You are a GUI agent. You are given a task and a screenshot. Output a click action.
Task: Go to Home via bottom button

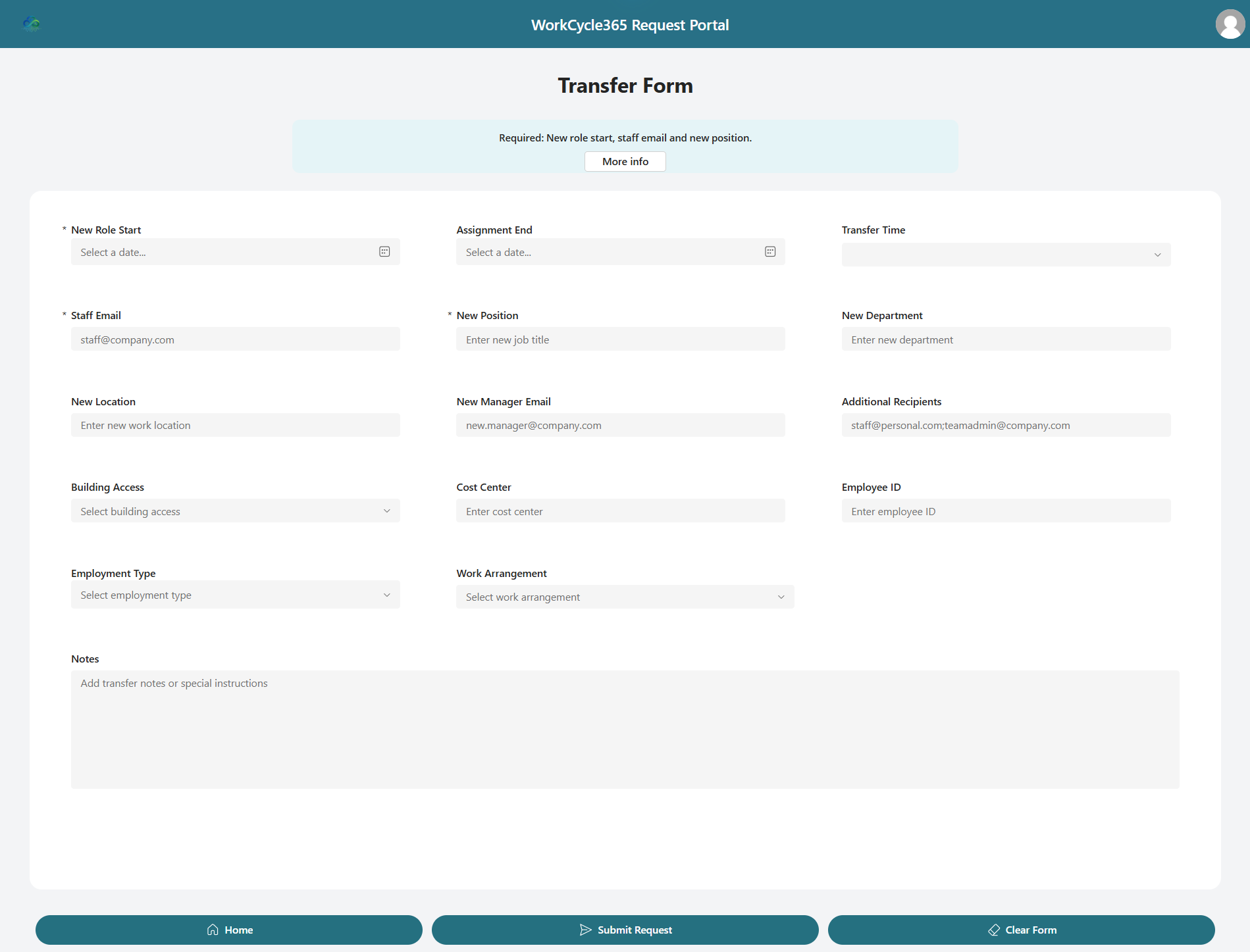pos(228,930)
